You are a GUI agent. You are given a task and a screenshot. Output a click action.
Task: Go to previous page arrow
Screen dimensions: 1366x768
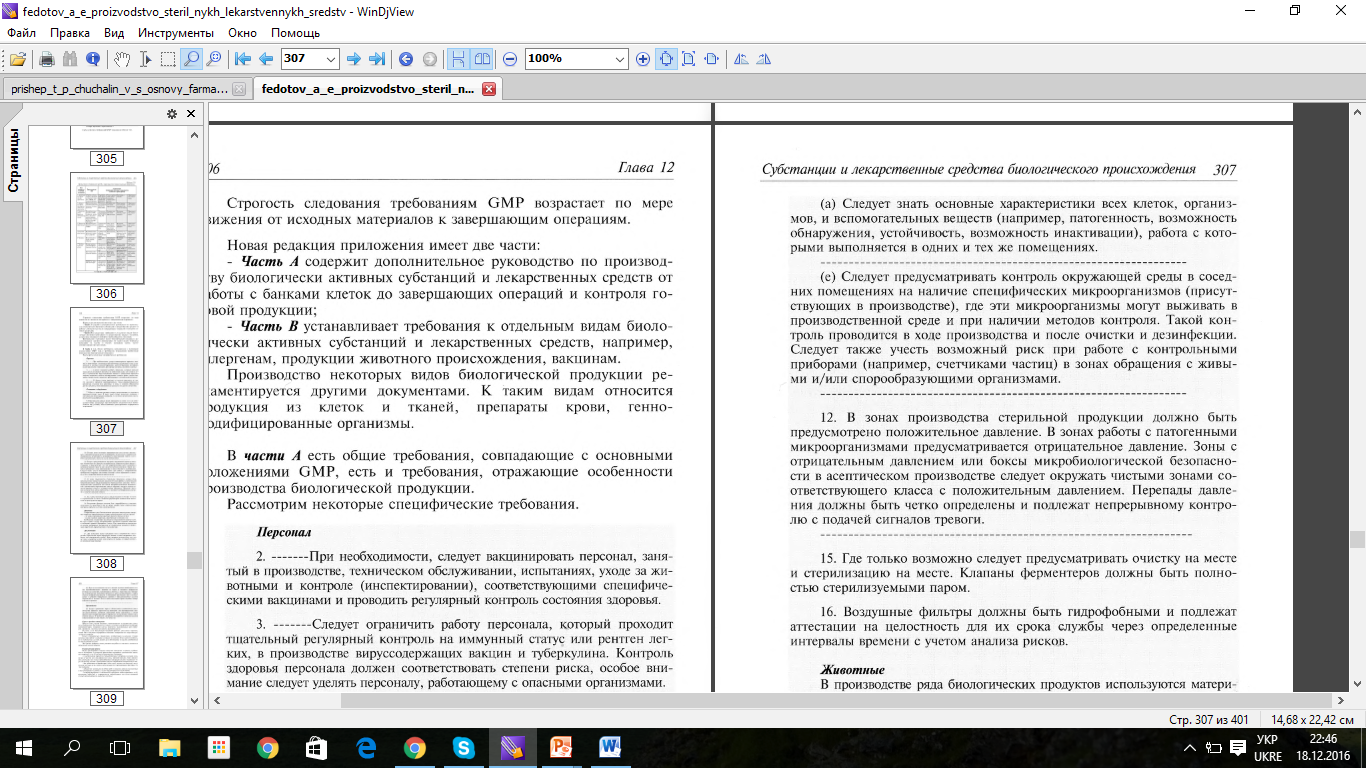point(266,58)
